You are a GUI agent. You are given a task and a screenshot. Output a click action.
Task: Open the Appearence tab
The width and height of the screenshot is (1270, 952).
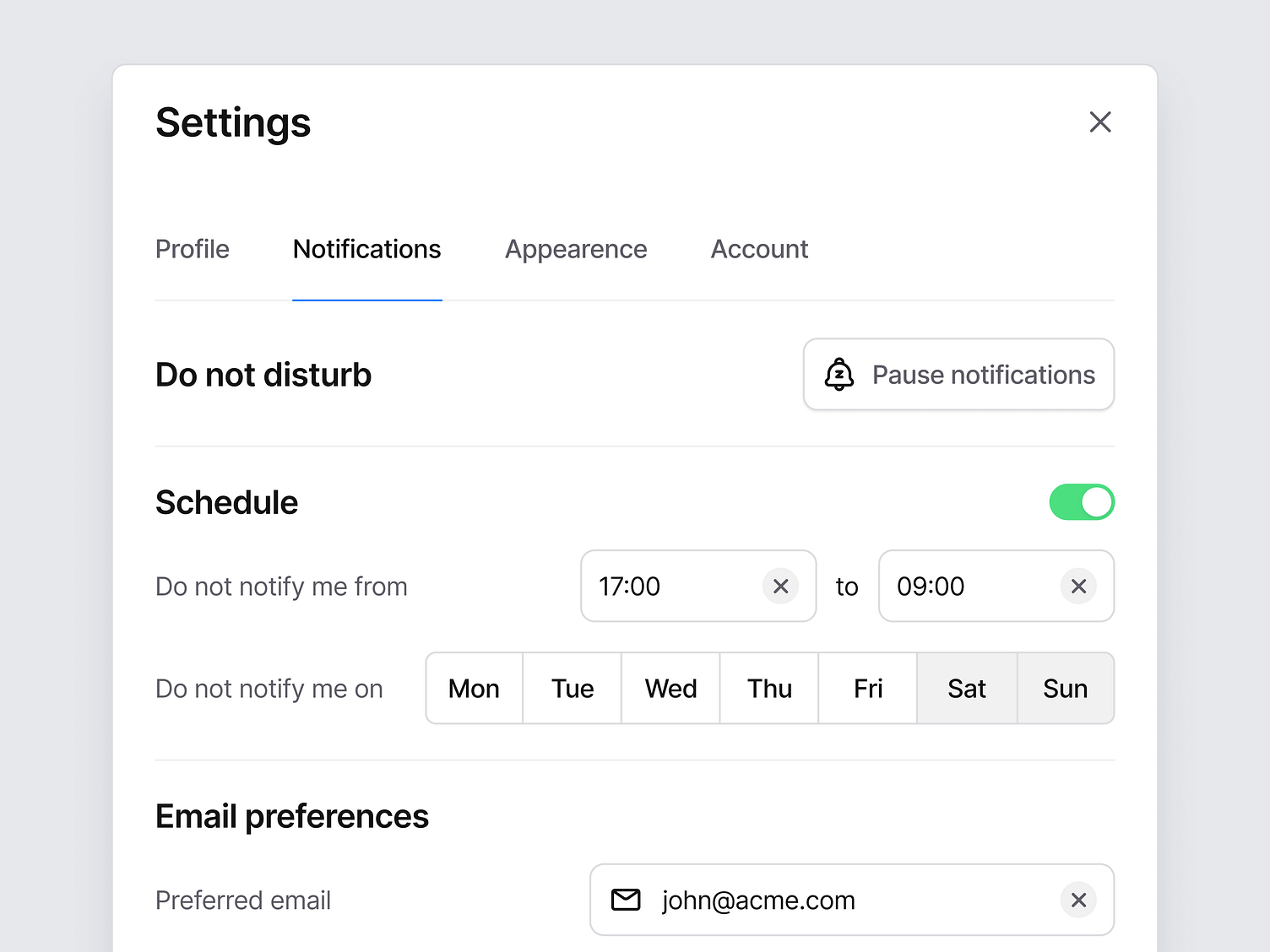(576, 249)
